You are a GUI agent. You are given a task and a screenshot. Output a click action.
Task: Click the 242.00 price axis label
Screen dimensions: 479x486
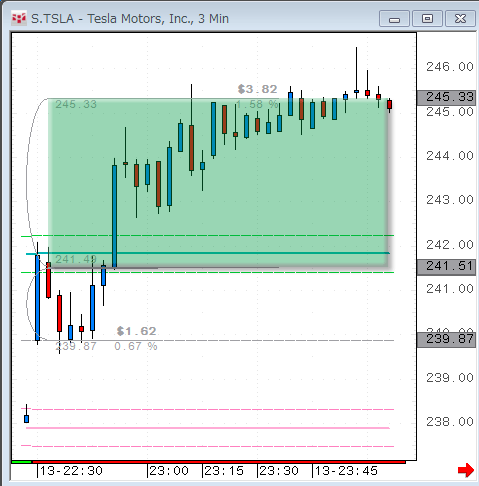[450, 245]
